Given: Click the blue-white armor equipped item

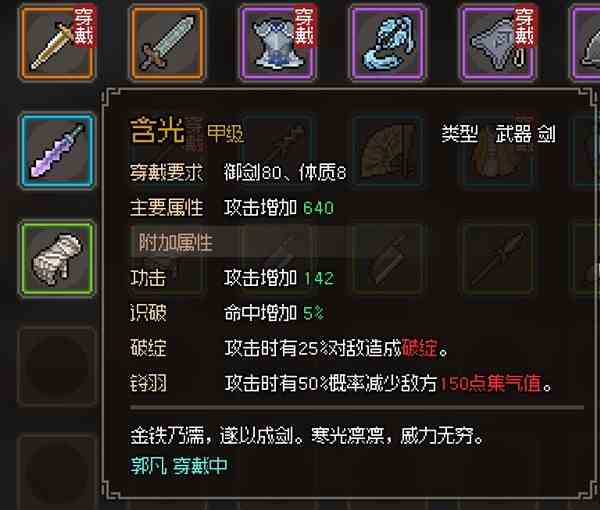Looking at the screenshot, I should pos(278,42).
